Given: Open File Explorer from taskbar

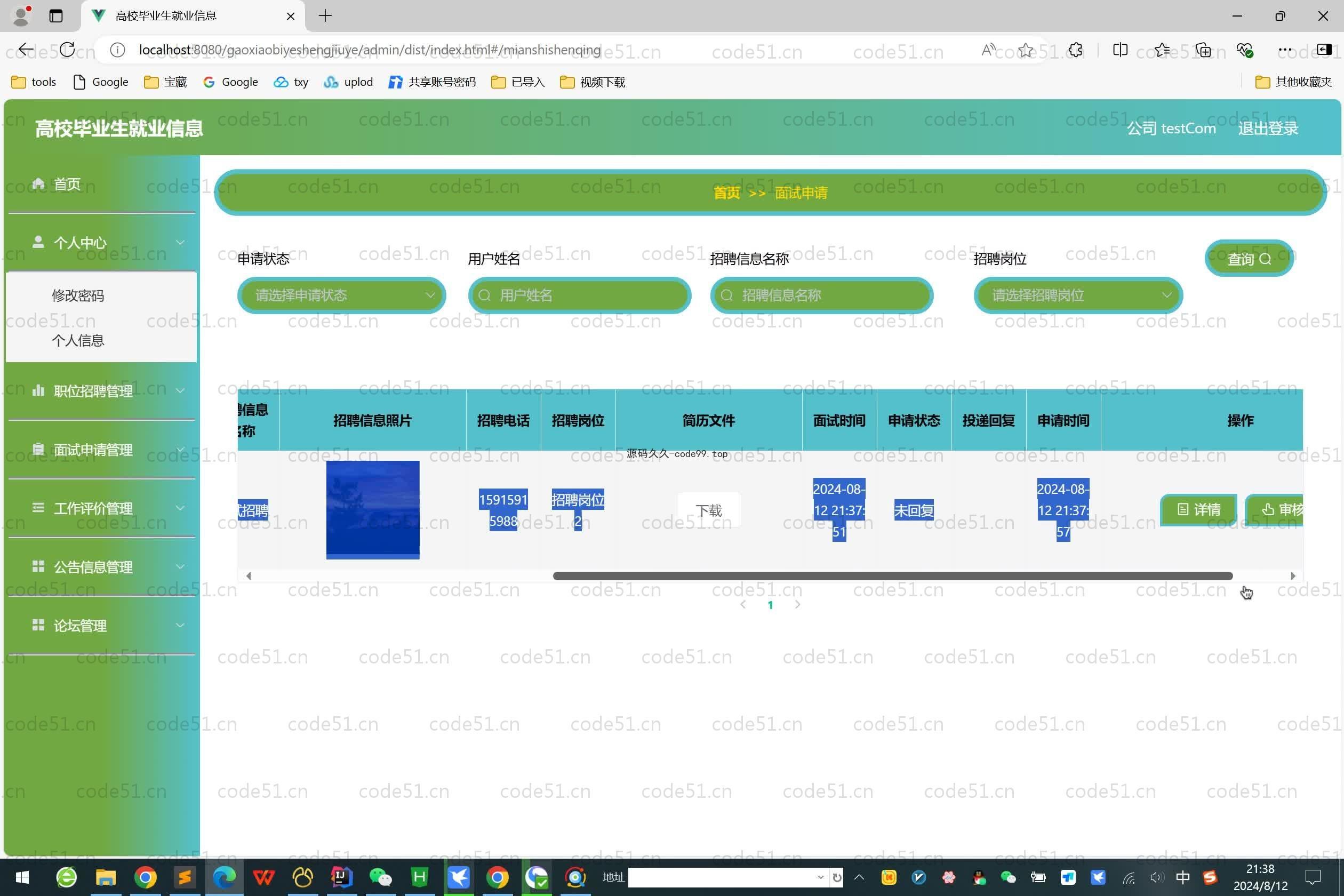Looking at the screenshot, I should point(106,877).
